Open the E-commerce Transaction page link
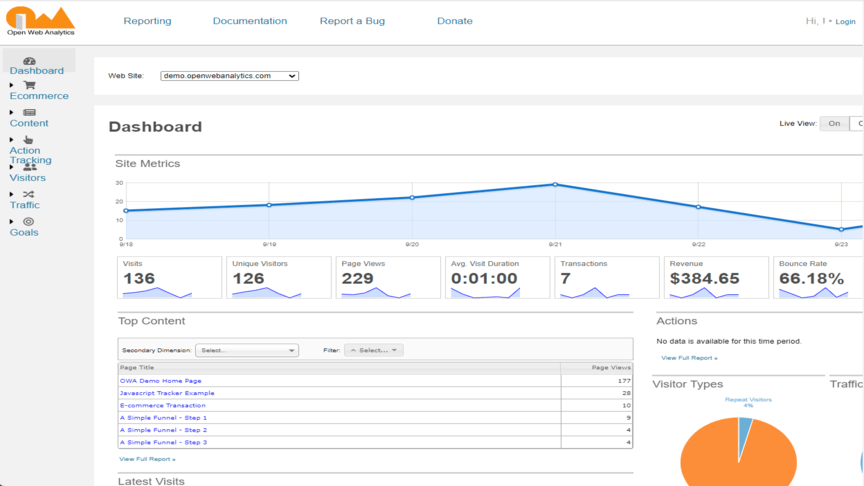 pos(163,406)
